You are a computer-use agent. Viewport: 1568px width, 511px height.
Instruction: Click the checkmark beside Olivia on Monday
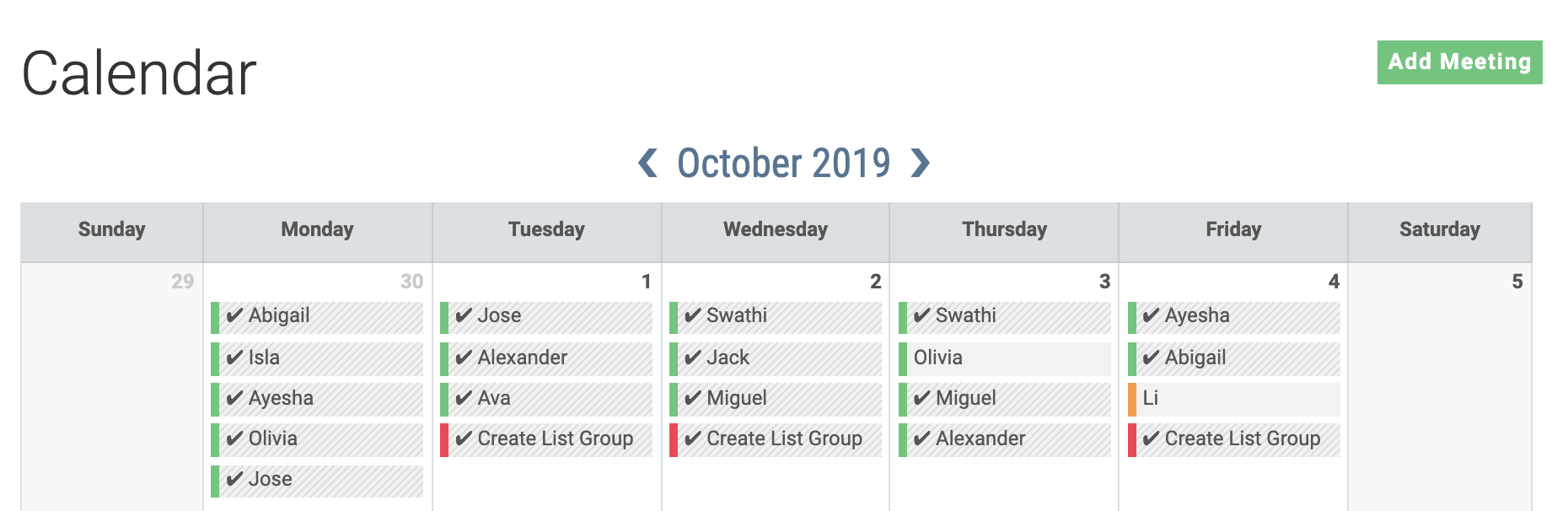pos(235,438)
